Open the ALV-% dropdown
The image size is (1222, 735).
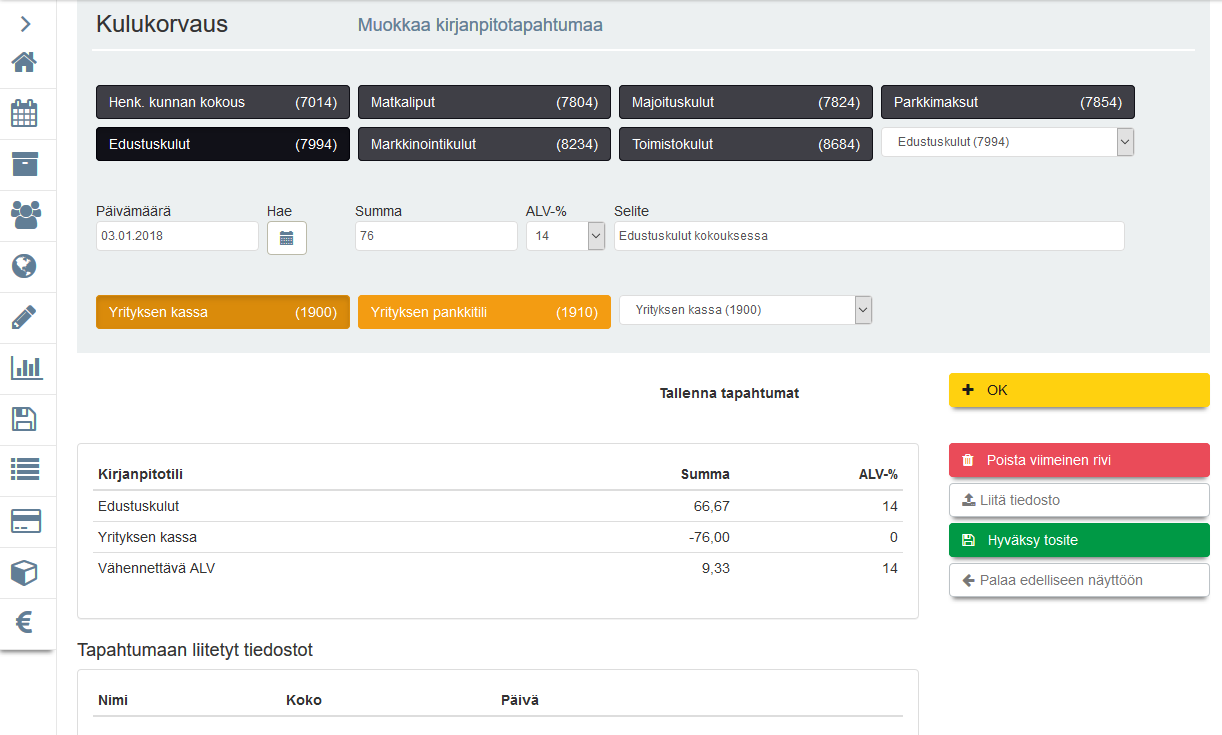pyautogui.click(x=565, y=236)
